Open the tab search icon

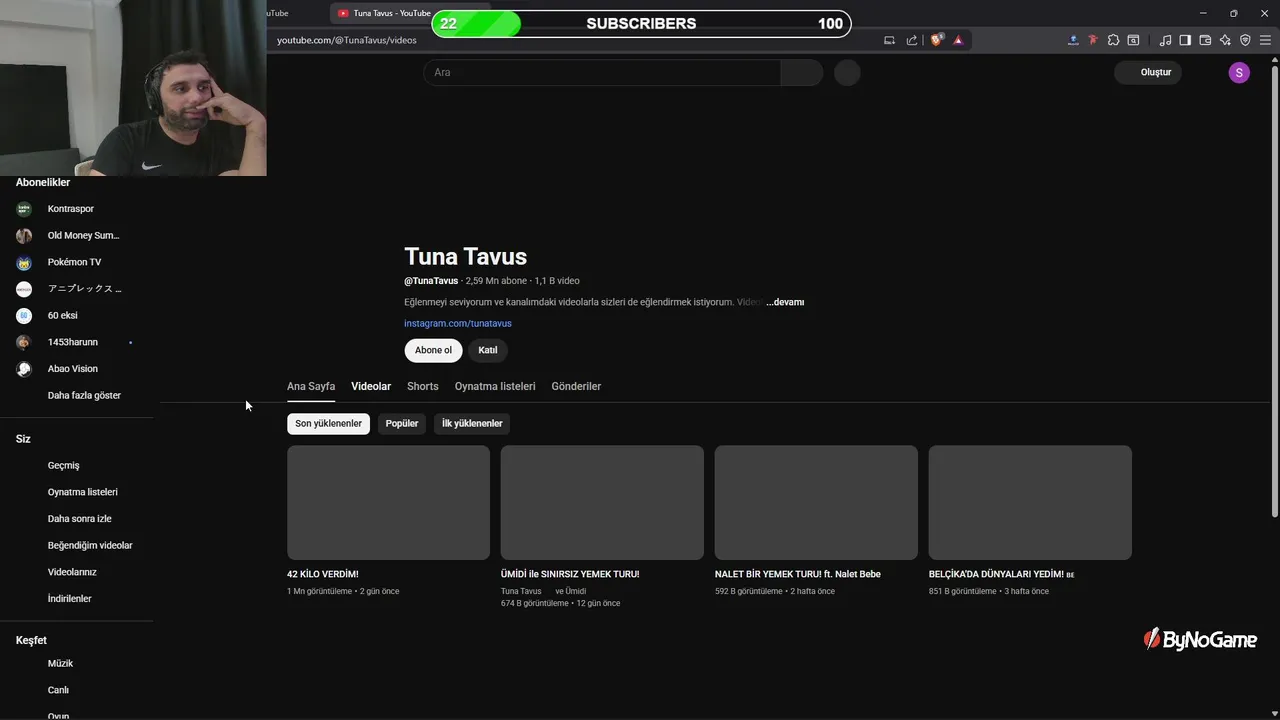[1133, 40]
